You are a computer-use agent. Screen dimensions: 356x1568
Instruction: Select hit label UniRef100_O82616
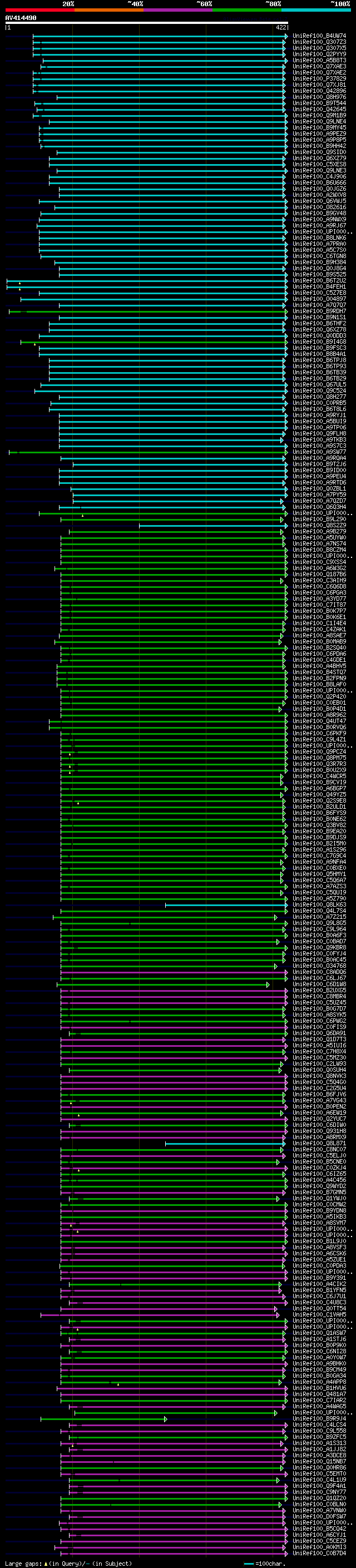(x=319, y=207)
